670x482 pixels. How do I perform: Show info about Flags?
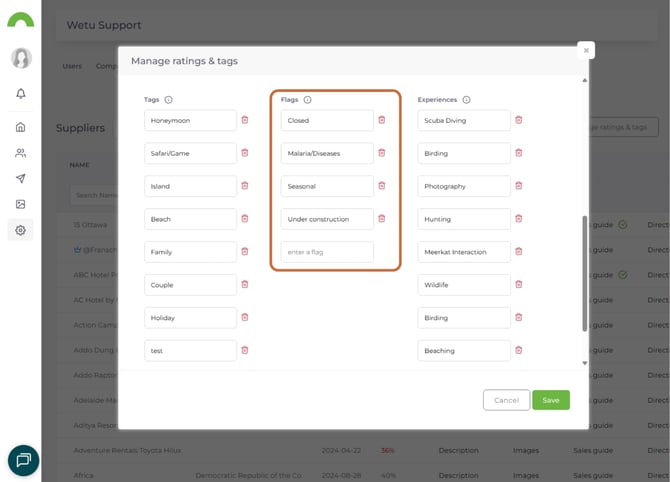click(x=308, y=100)
